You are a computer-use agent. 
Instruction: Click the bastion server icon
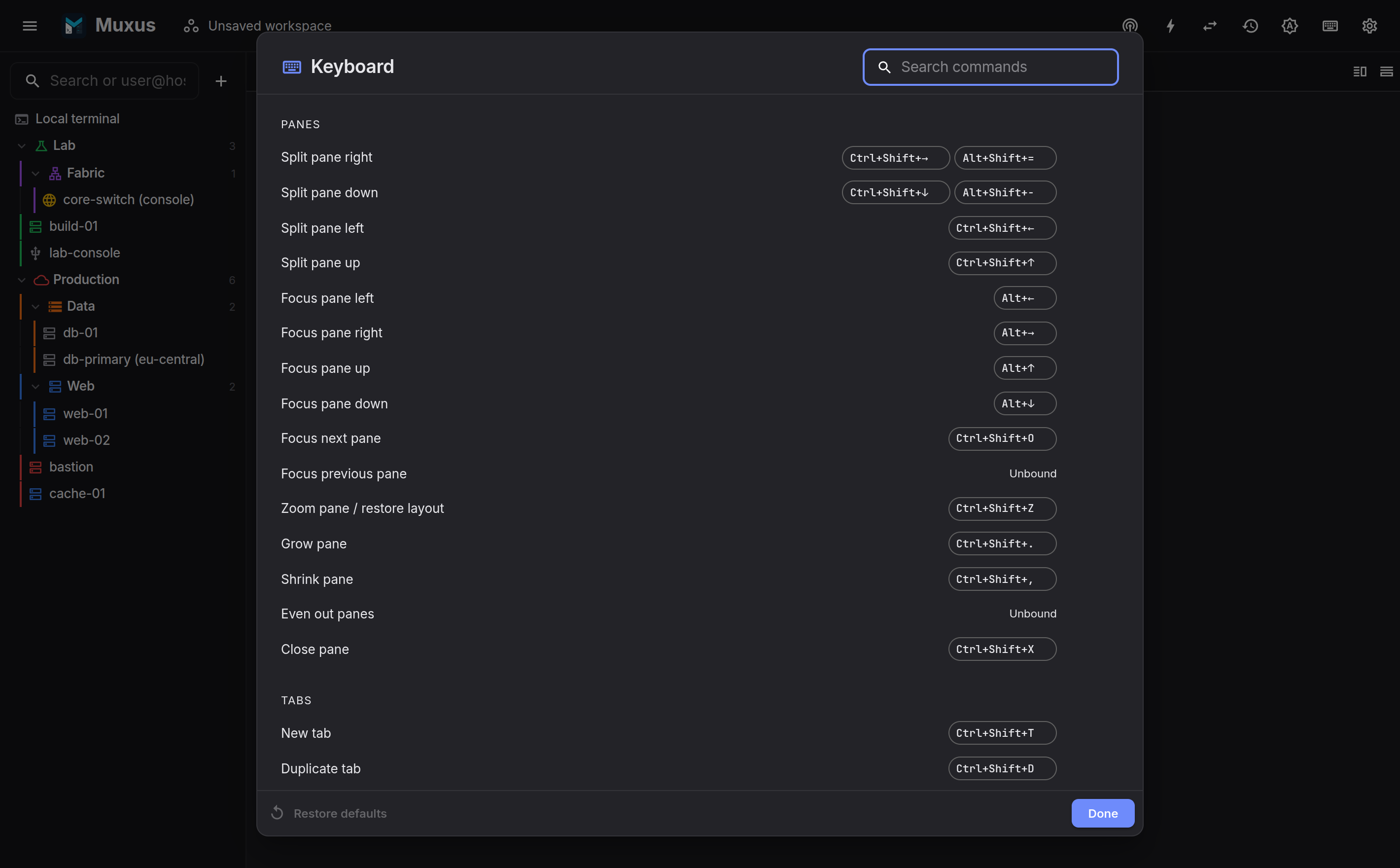coord(35,468)
